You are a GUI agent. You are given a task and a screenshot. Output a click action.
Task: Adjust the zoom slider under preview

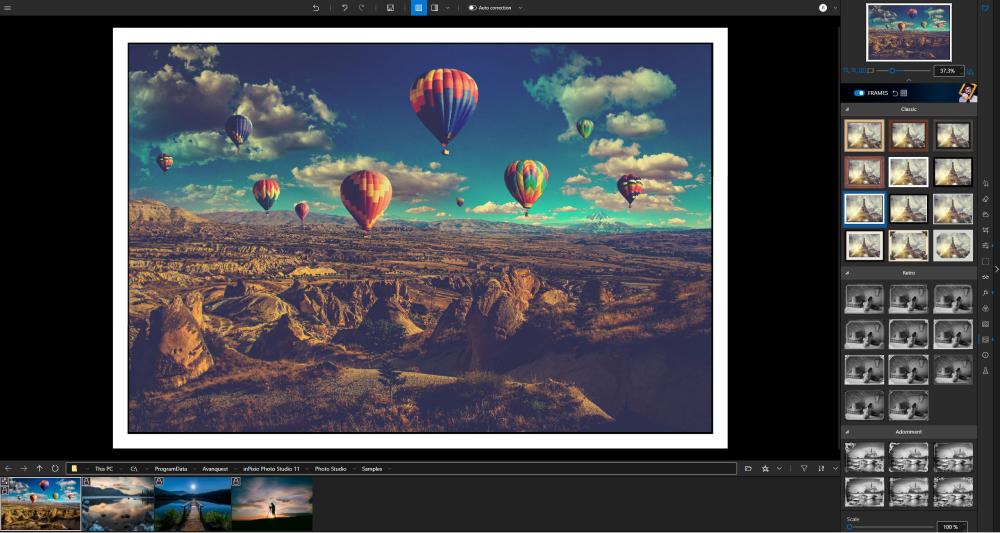[x=892, y=71]
